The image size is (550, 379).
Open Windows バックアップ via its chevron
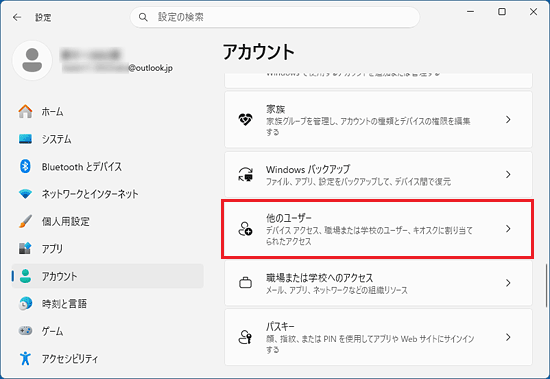click(x=508, y=174)
